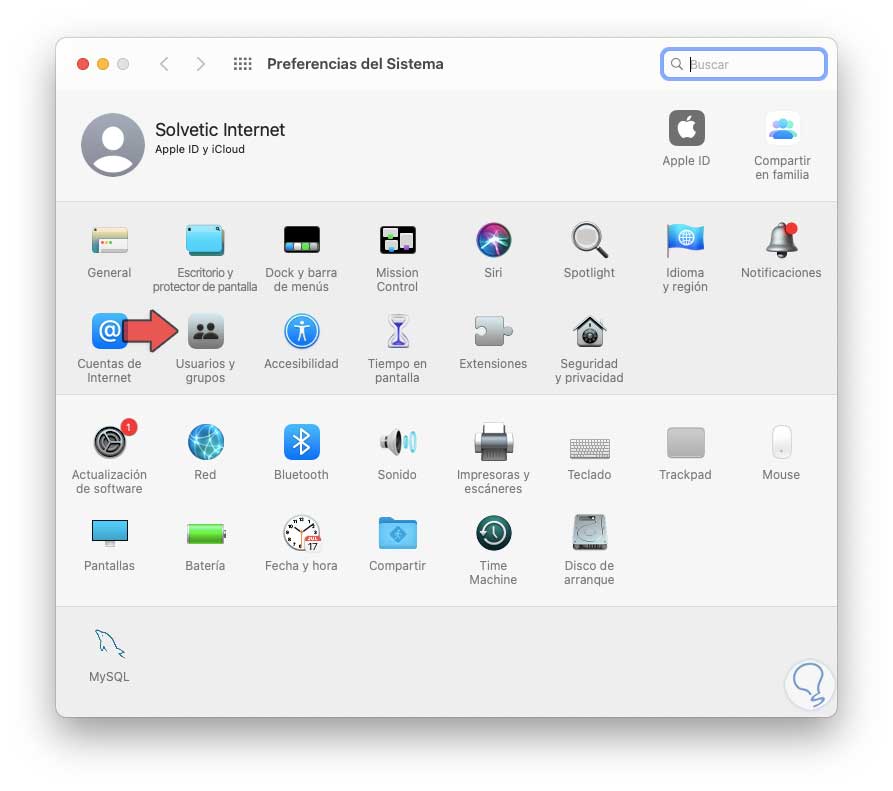
Task: Close the Preferencias del Sistema window
Action: (x=83, y=64)
